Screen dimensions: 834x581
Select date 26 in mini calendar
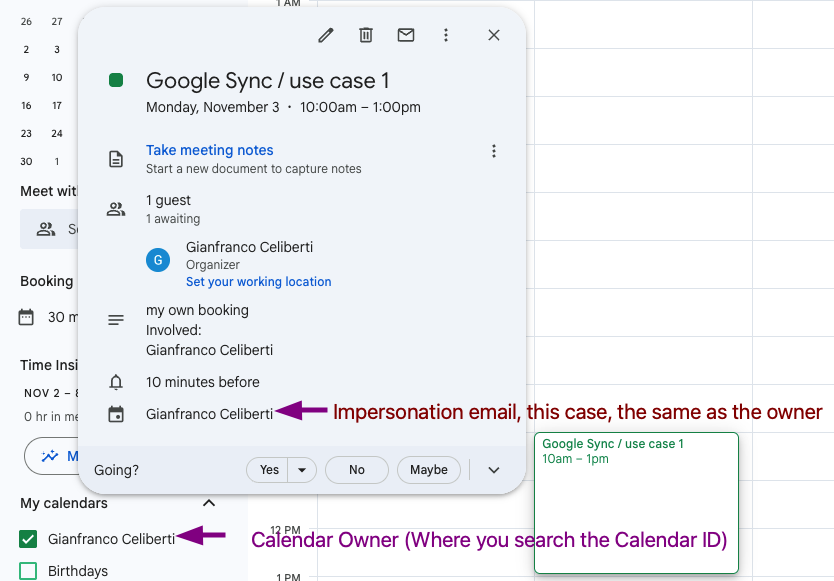click(x=26, y=22)
